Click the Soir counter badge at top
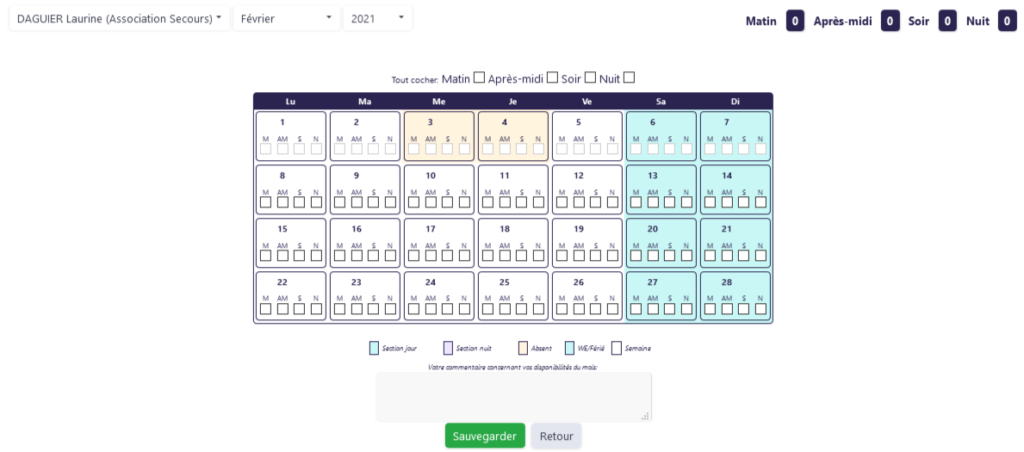 (x=948, y=19)
